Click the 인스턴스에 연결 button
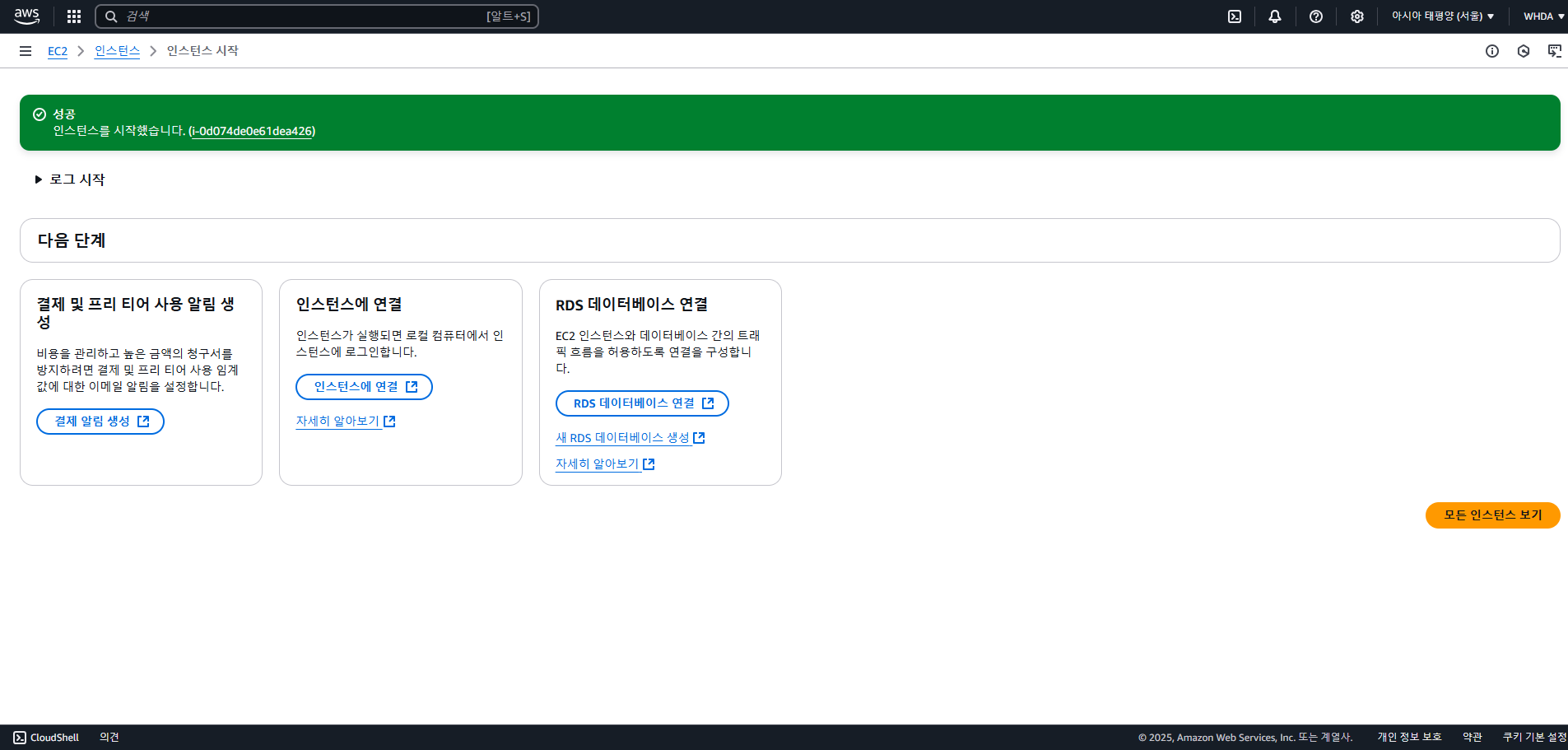Viewport: 1568px width, 750px height. pyautogui.click(x=364, y=387)
